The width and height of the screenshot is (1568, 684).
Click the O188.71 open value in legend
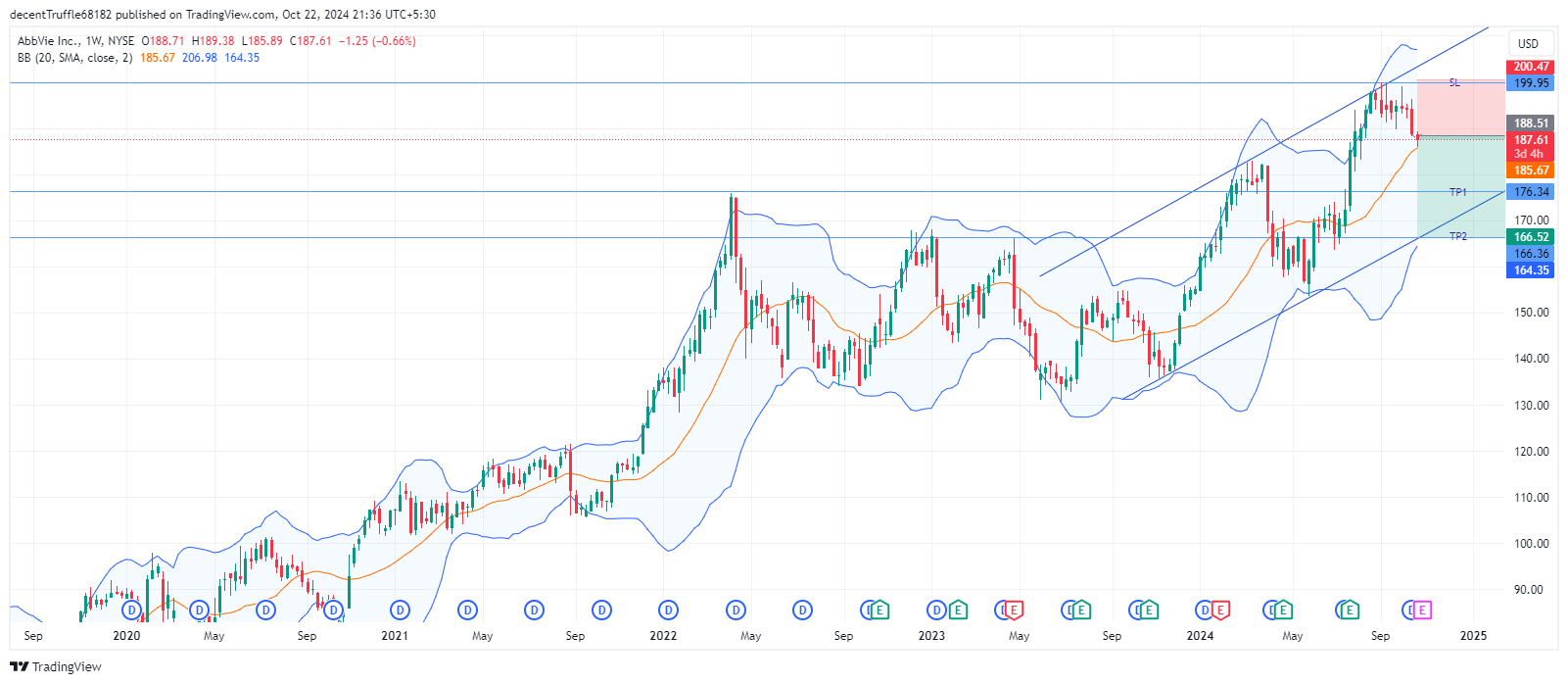click(163, 41)
